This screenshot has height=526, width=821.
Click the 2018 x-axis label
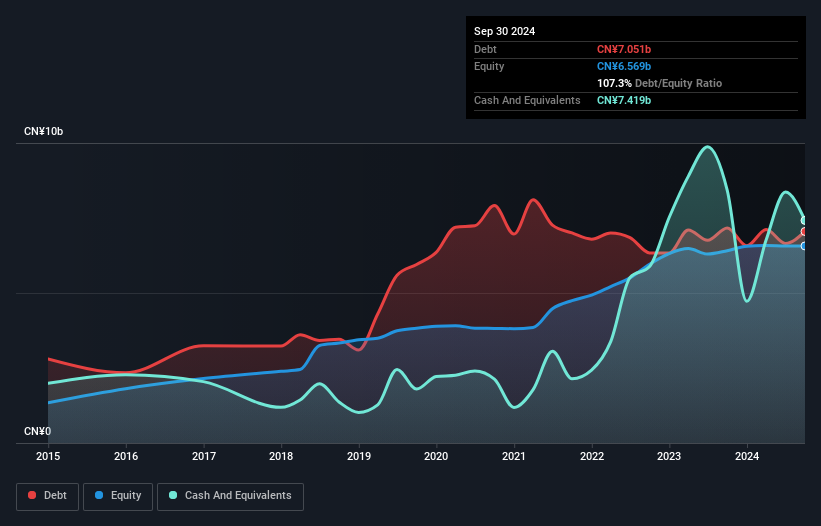(281, 456)
